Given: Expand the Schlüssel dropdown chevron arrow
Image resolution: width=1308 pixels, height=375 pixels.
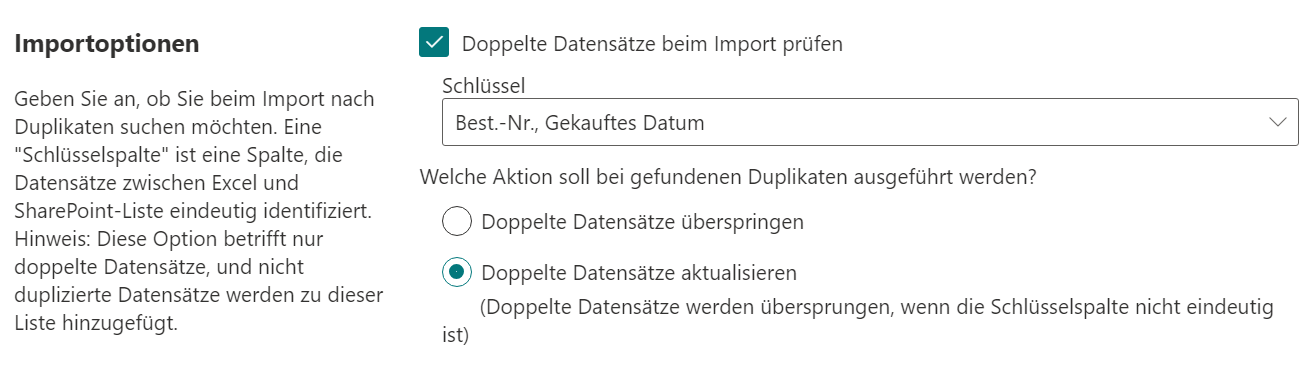Looking at the screenshot, I should coord(1277,123).
